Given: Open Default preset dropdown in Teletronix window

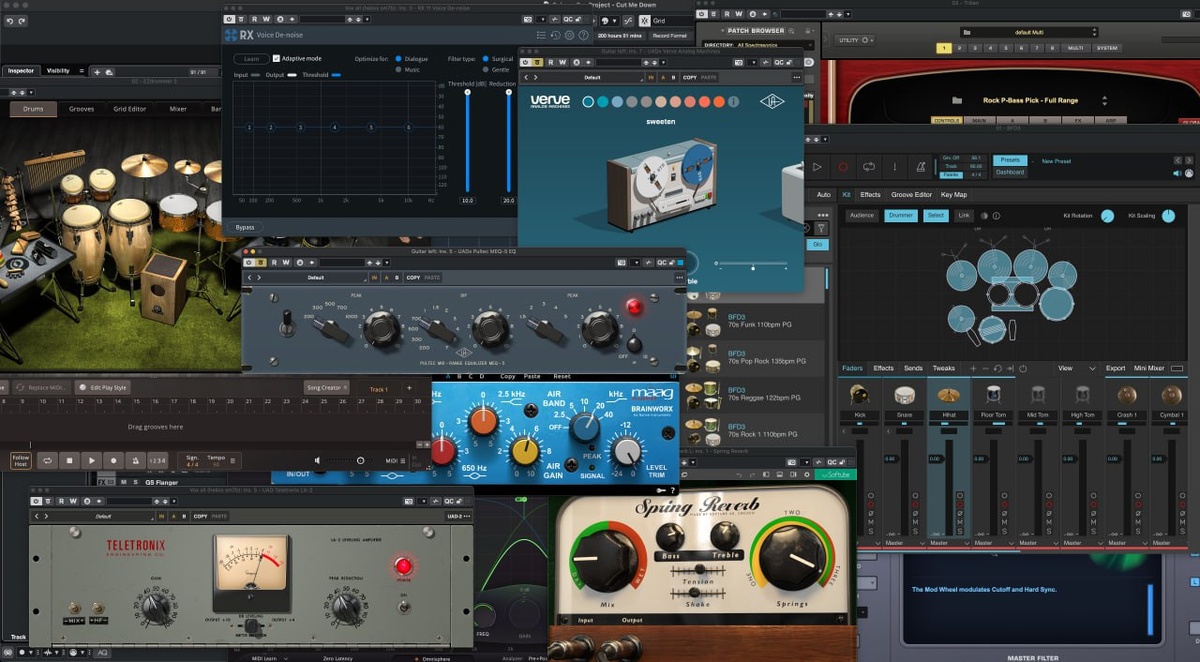Looking at the screenshot, I should tap(103, 516).
